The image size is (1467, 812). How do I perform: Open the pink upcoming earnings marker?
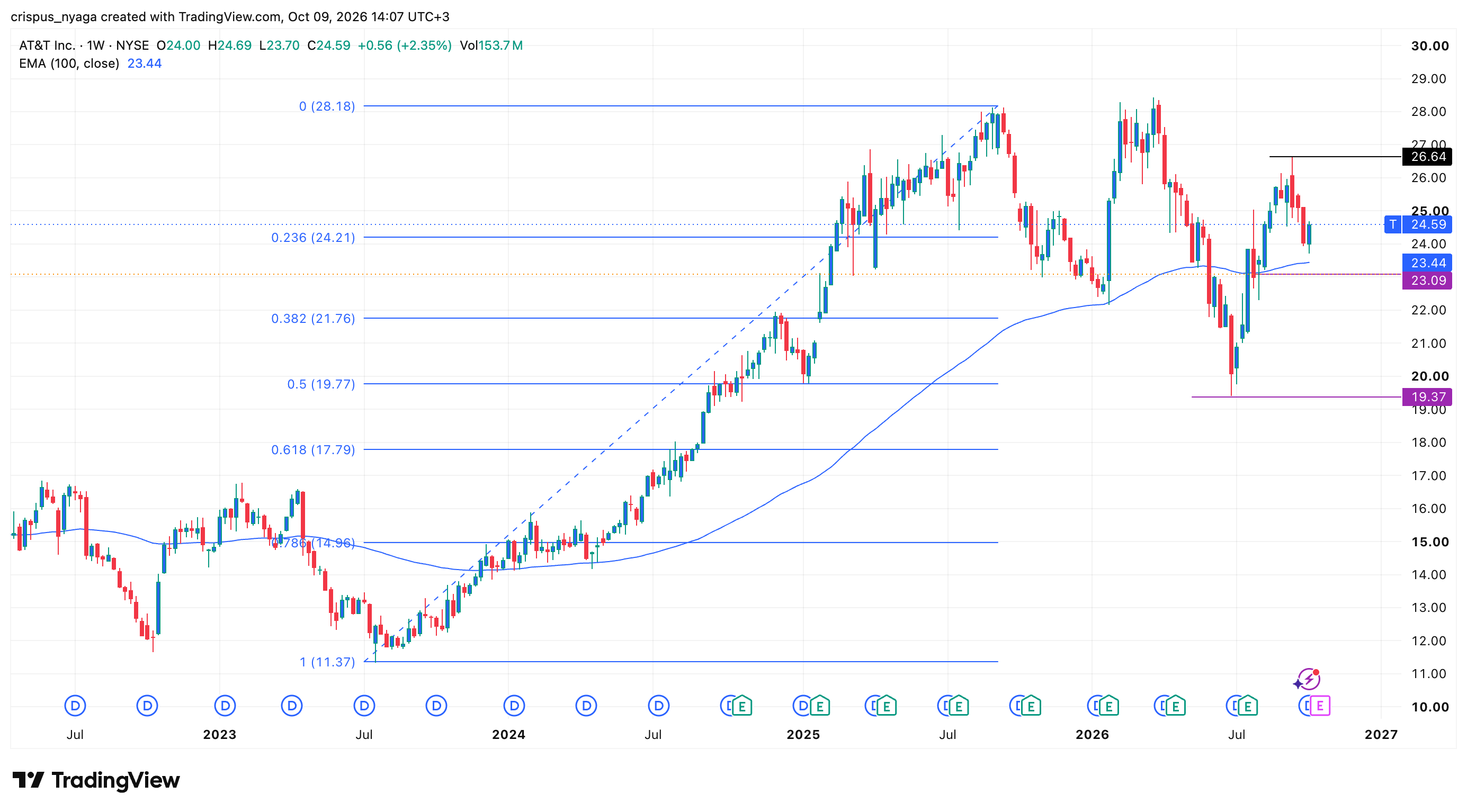1320,706
